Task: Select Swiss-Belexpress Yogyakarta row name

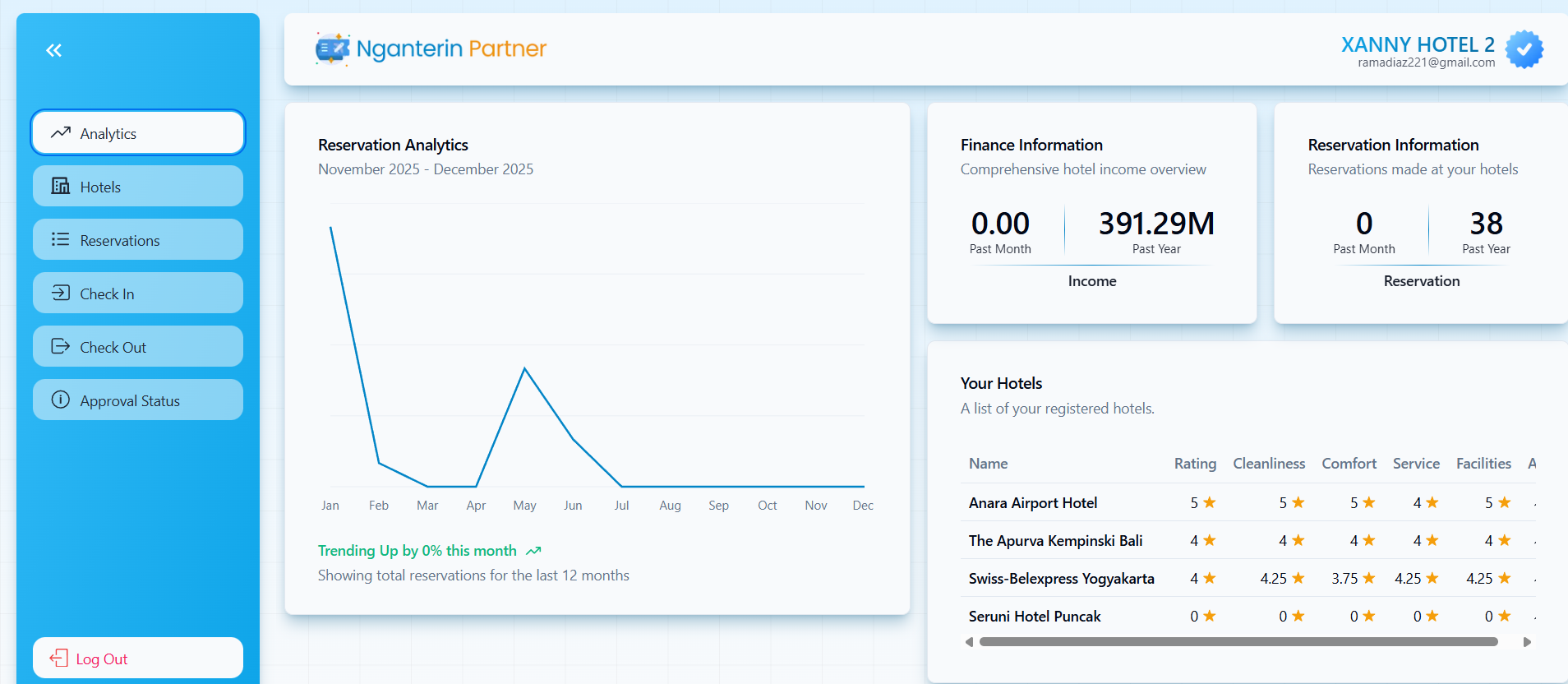Action: [x=1061, y=578]
